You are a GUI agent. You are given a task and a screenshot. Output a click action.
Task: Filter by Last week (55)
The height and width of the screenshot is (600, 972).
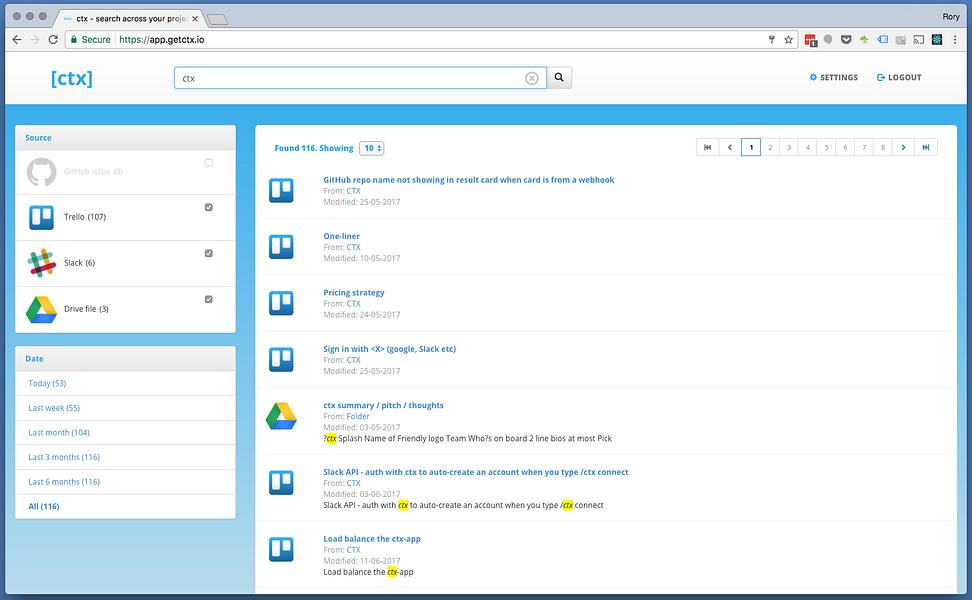tap(54, 408)
